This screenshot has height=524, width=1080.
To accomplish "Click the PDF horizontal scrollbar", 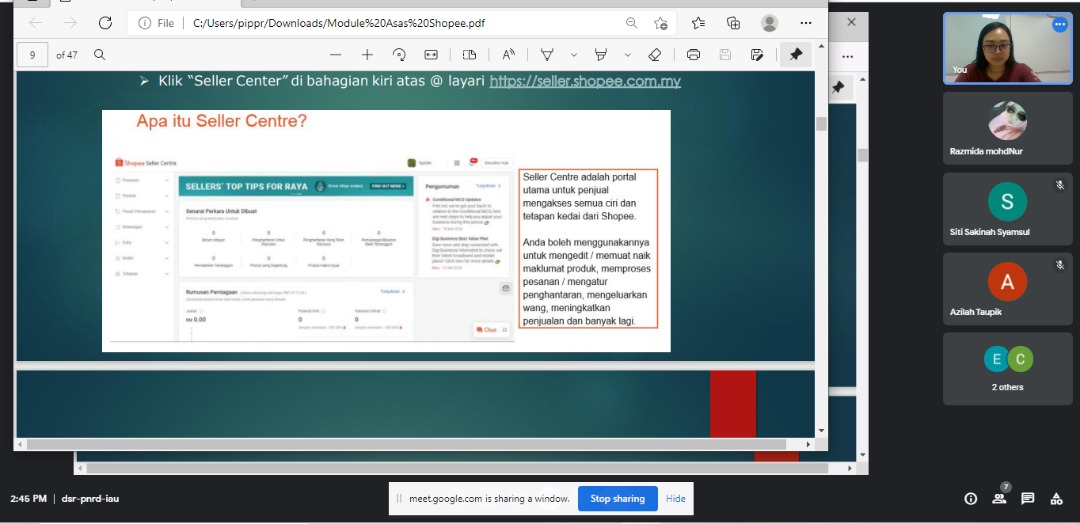I will pos(406,444).
